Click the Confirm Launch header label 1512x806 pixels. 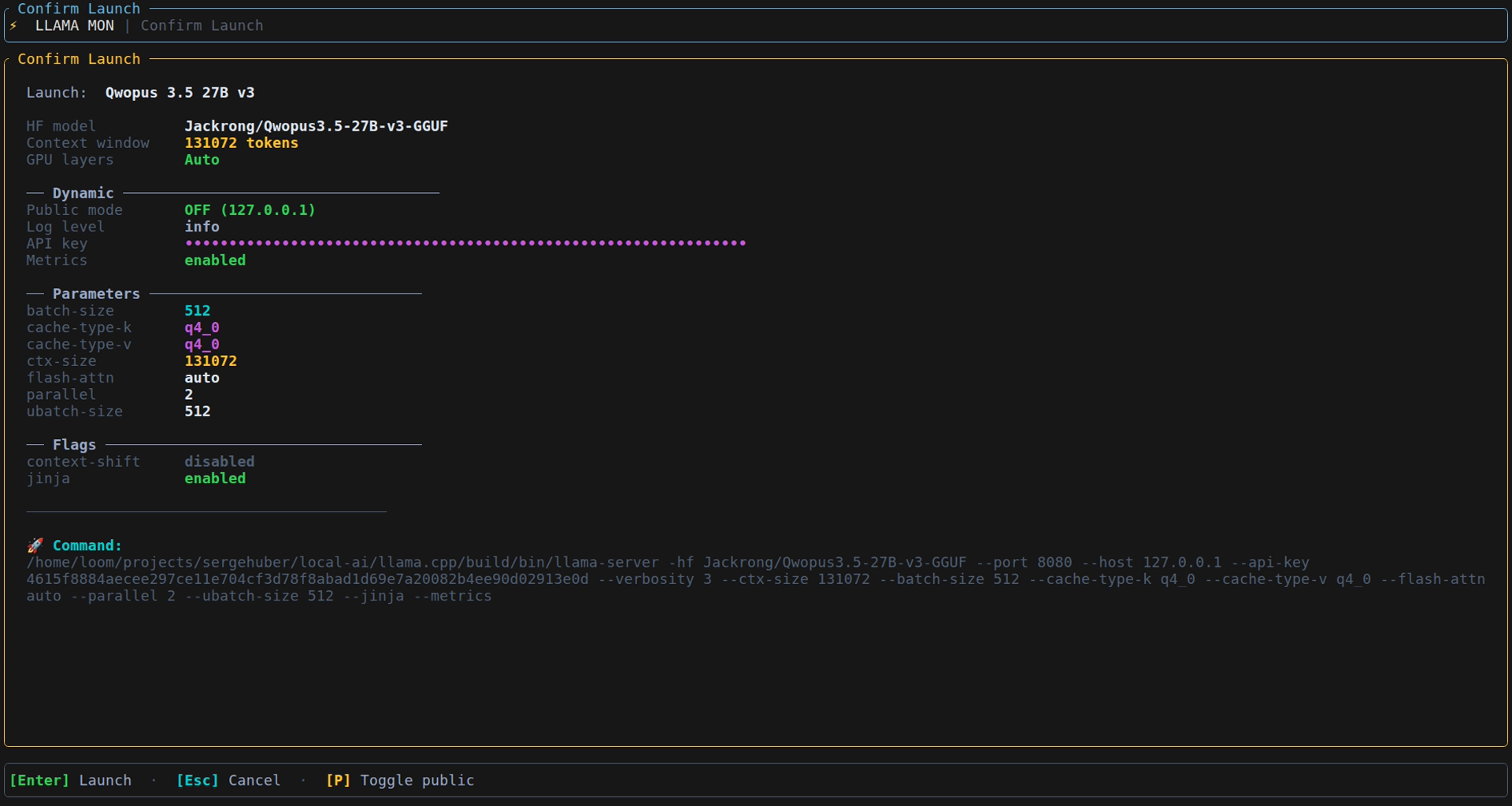(80, 58)
